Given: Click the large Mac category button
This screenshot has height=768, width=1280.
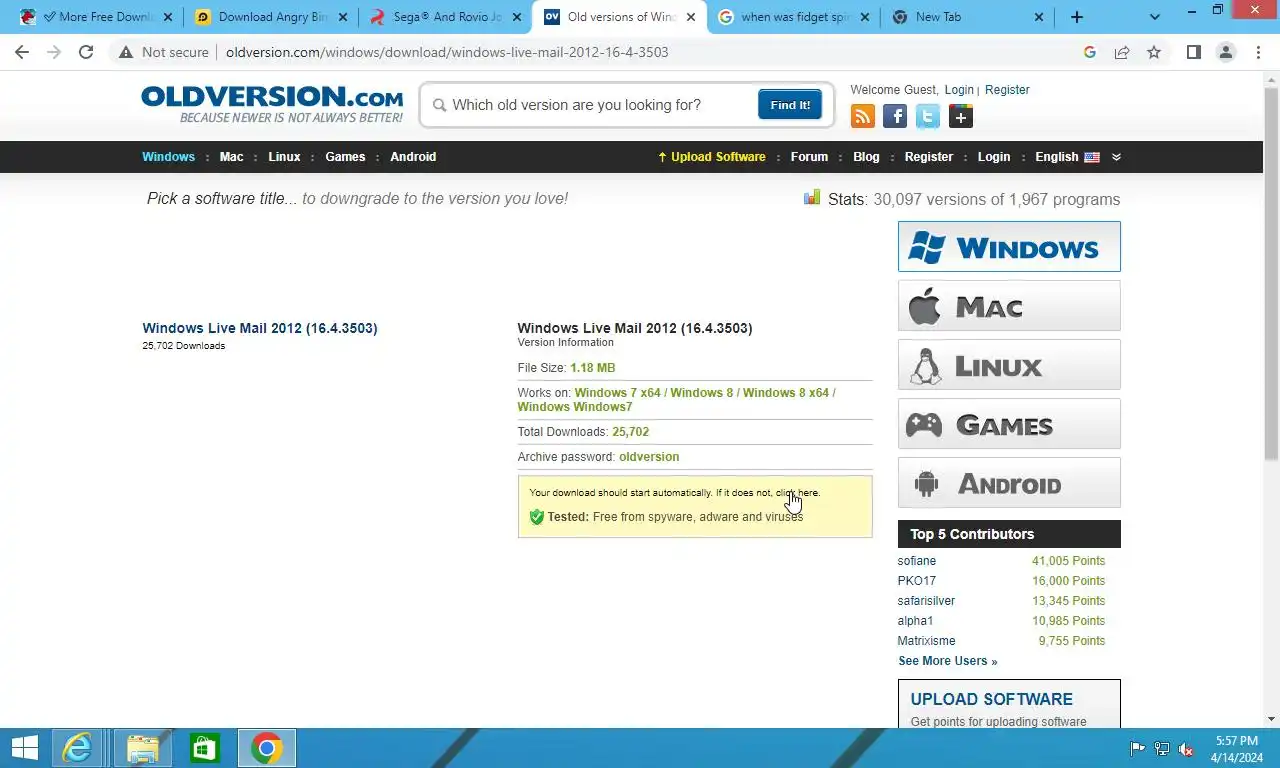Looking at the screenshot, I should coord(1009,306).
